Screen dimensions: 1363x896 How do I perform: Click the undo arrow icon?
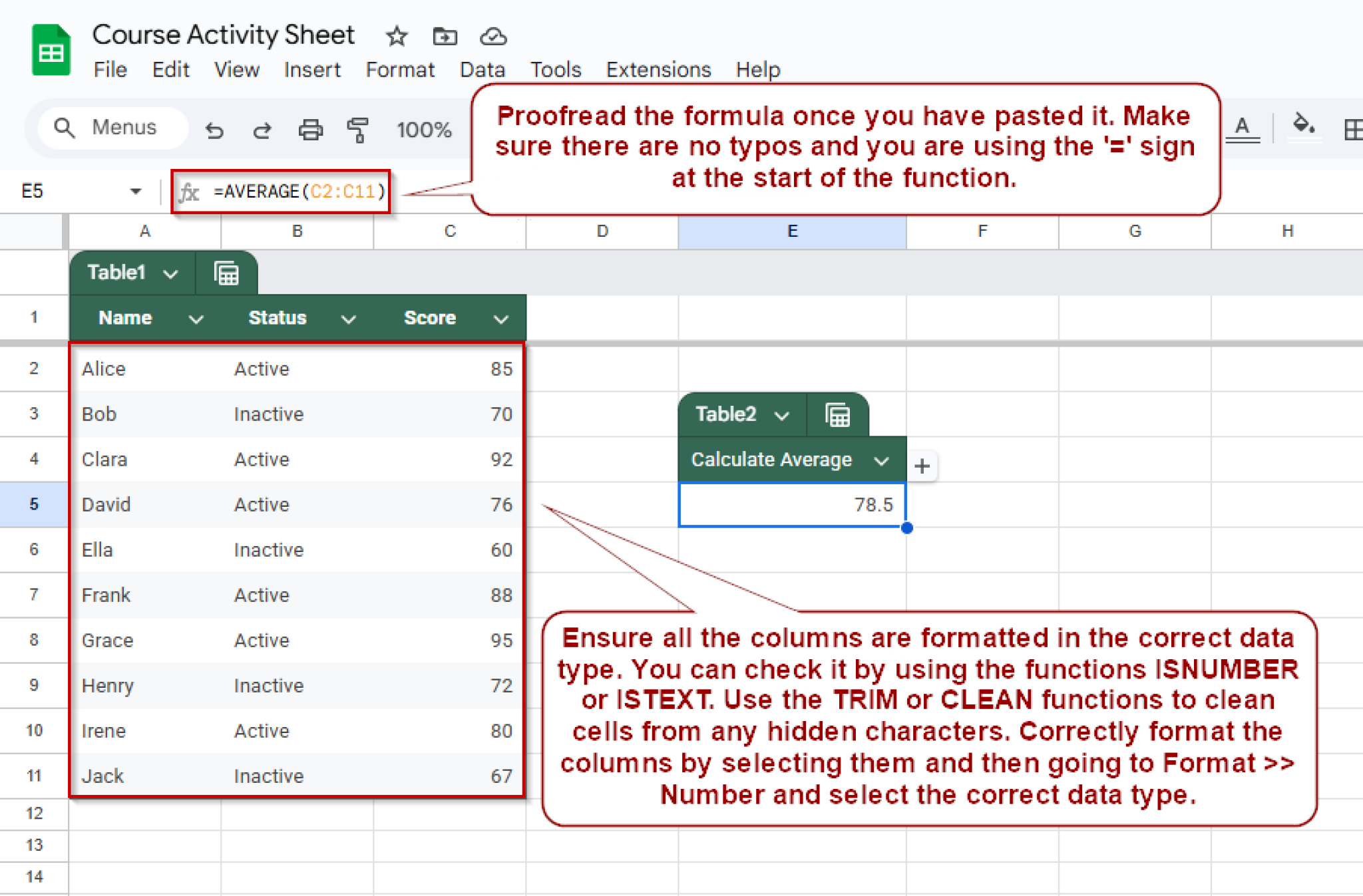214,130
